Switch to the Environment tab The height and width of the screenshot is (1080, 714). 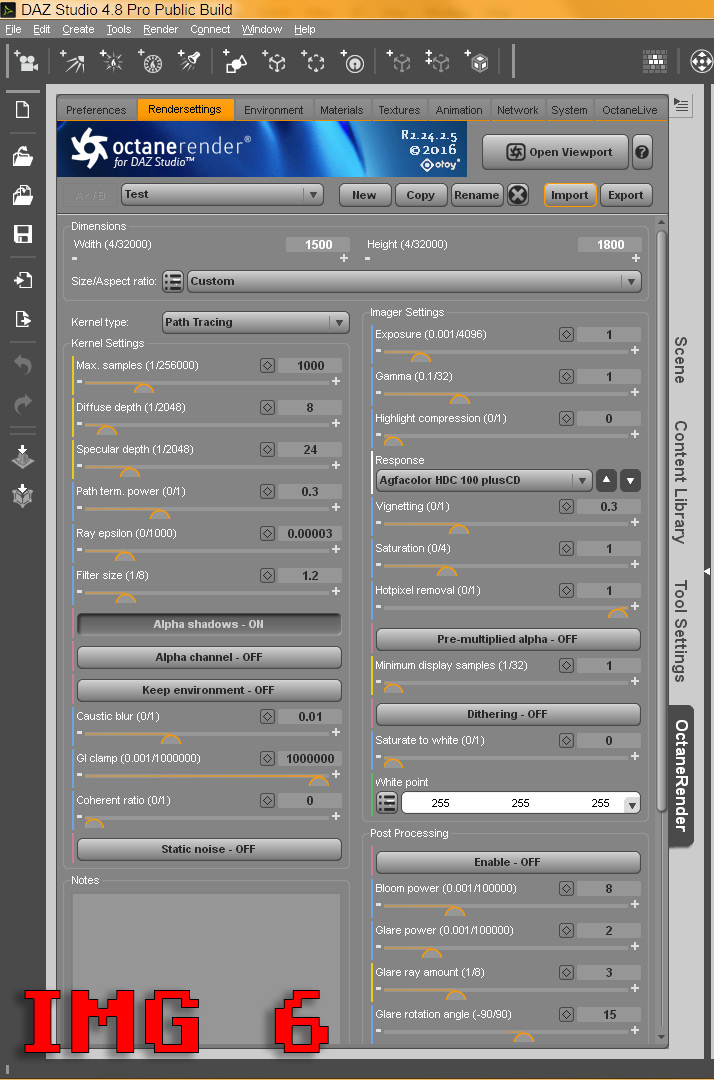coord(273,110)
